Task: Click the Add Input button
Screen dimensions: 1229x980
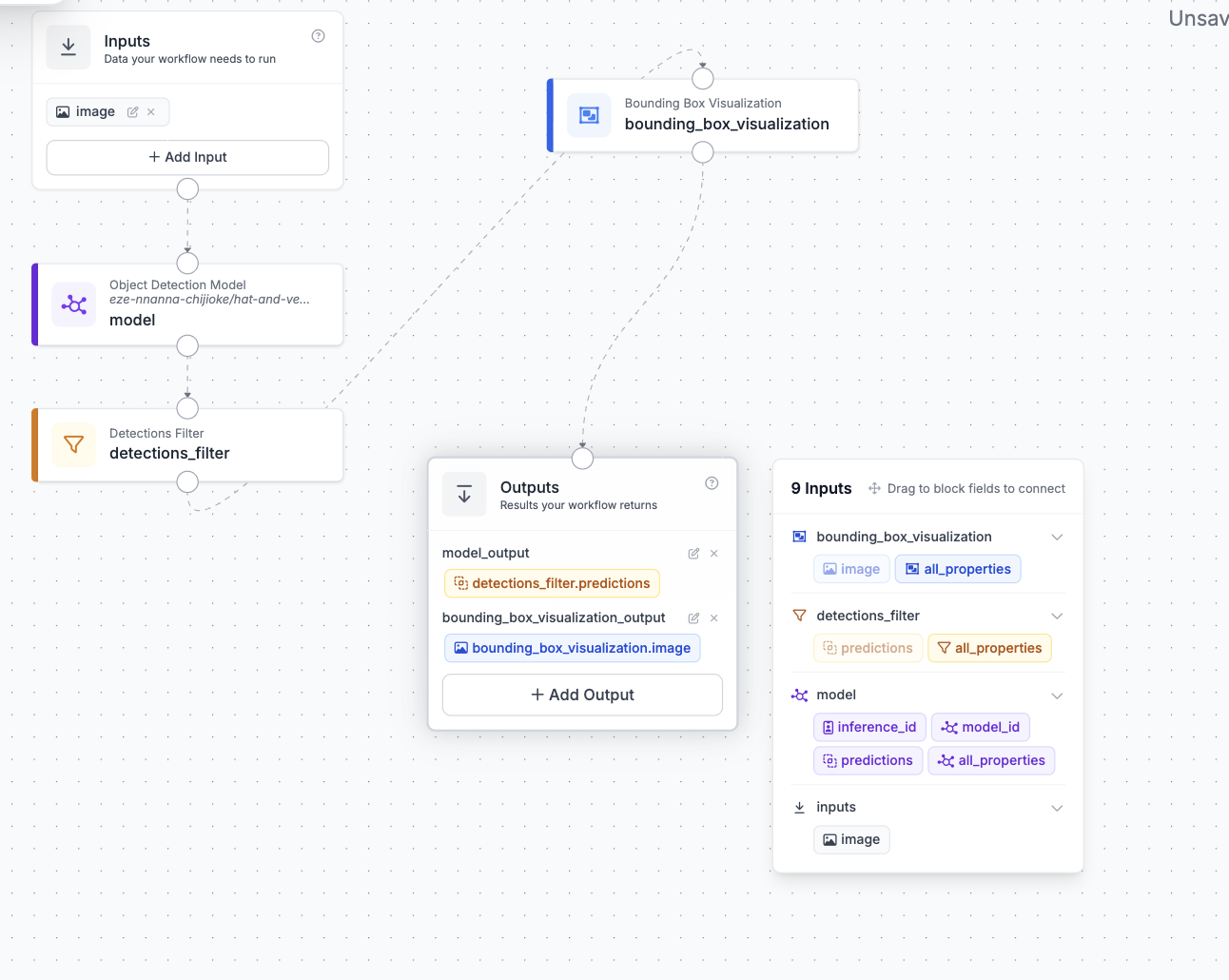Action: point(187,158)
